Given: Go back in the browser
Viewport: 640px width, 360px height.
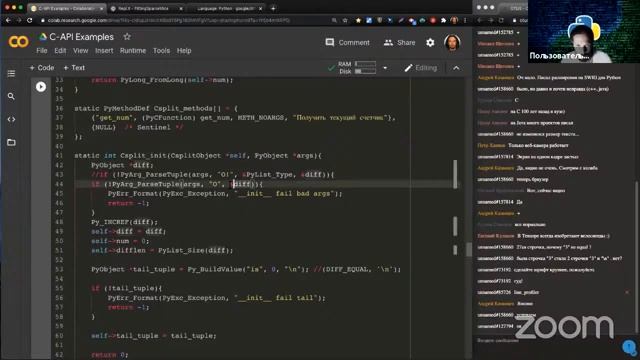Looking at the screenshot, I should (8, 20).
